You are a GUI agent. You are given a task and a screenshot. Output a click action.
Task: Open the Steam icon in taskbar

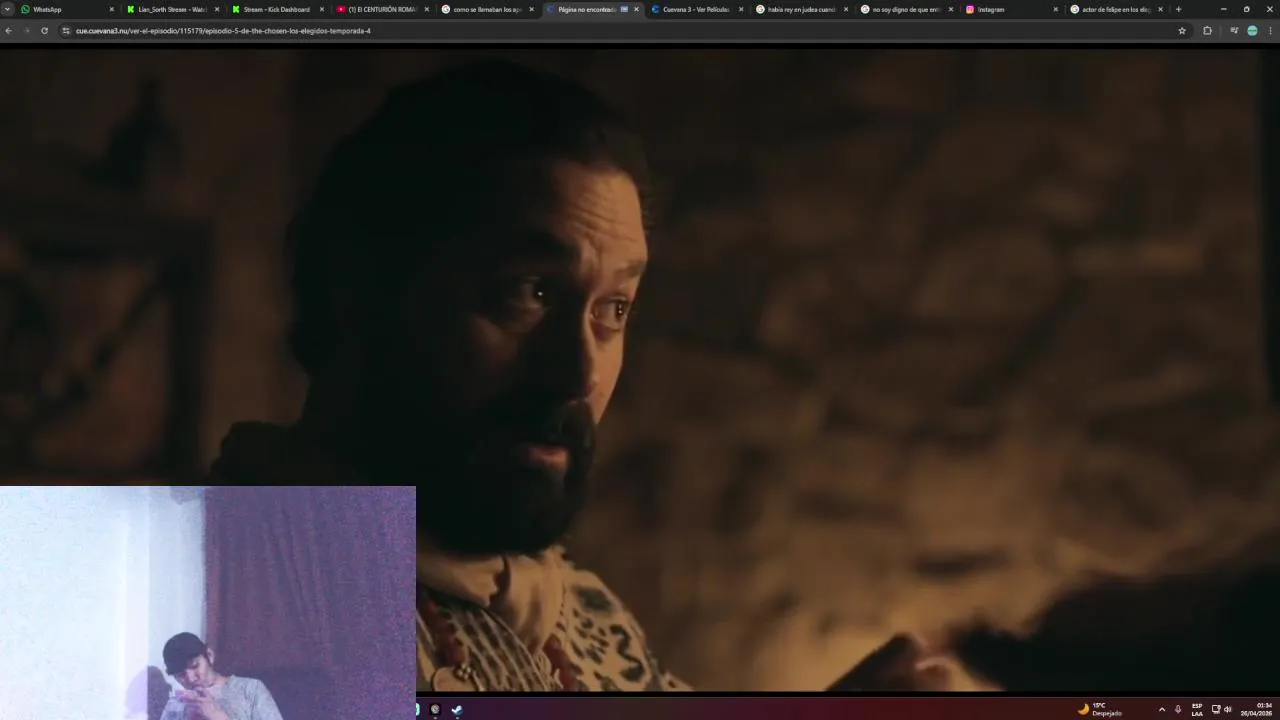pos(457,709)
